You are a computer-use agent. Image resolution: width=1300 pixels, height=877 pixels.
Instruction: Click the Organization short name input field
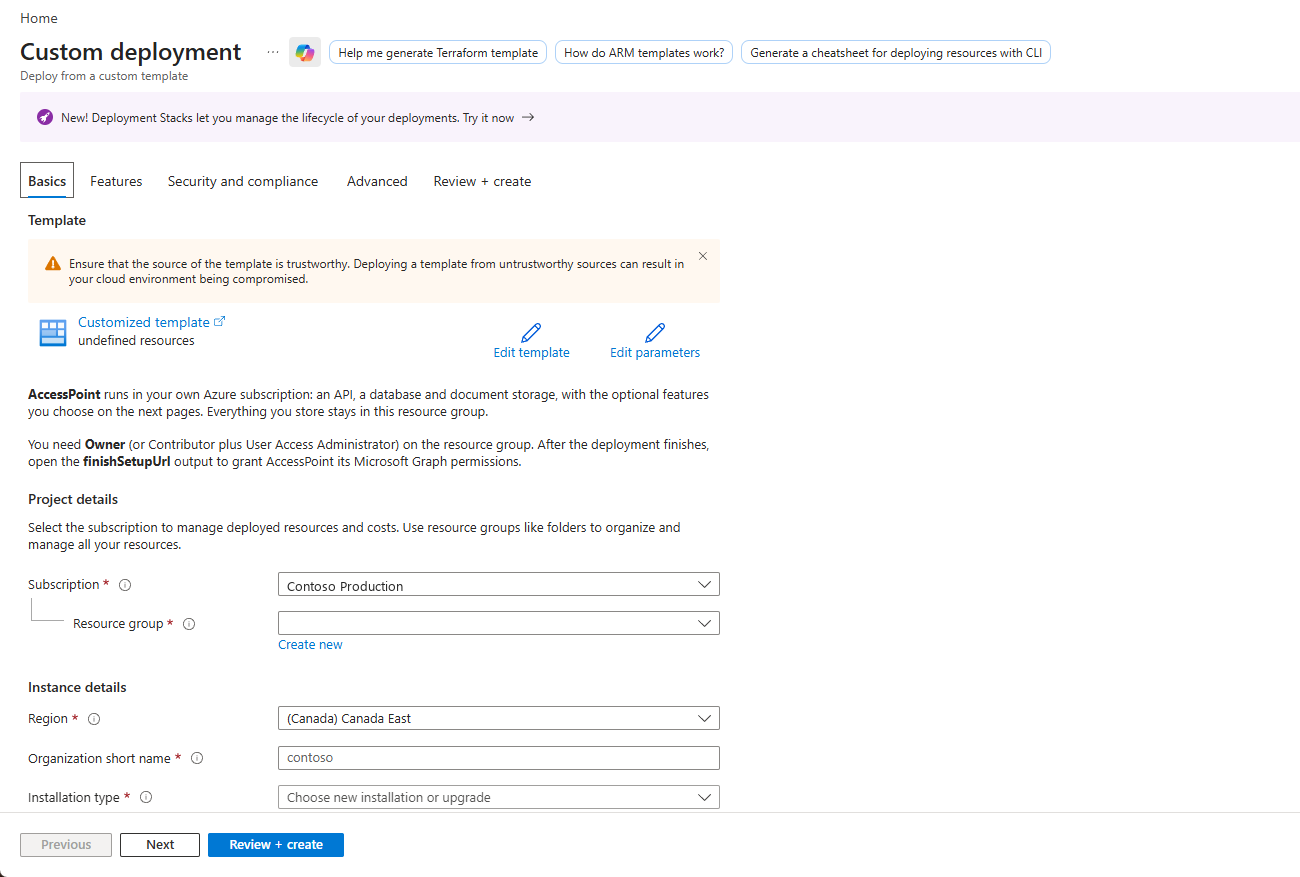click(x=499, y=758)
